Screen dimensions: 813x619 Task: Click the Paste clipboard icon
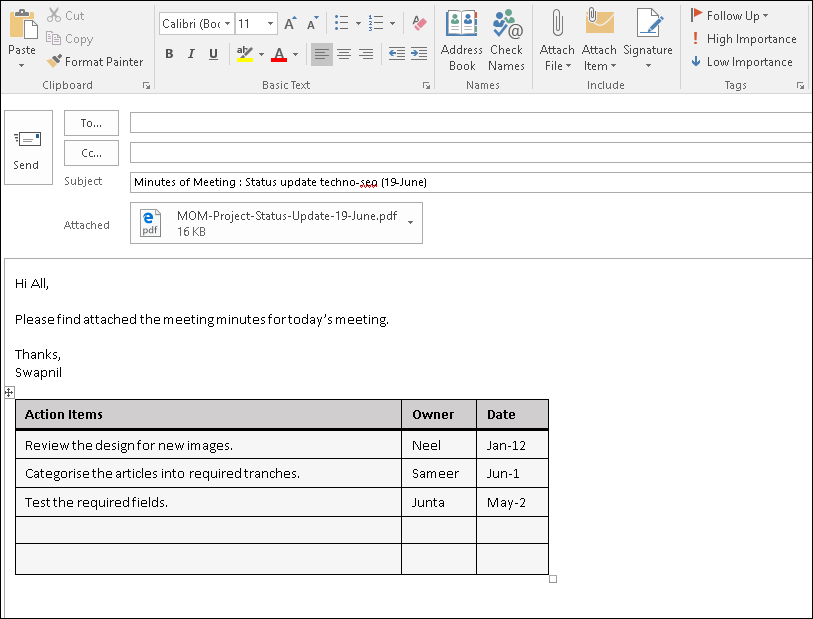click(23, 24)
